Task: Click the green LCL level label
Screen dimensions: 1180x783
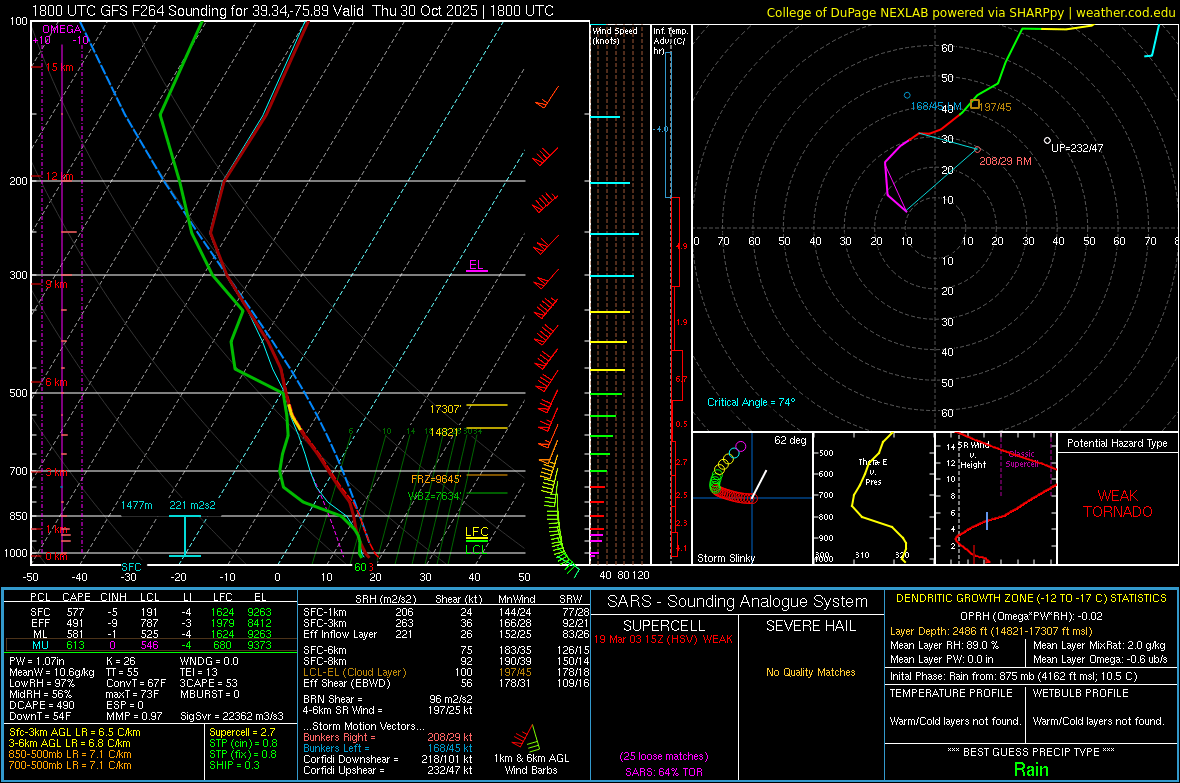Action: coord(475,549)
